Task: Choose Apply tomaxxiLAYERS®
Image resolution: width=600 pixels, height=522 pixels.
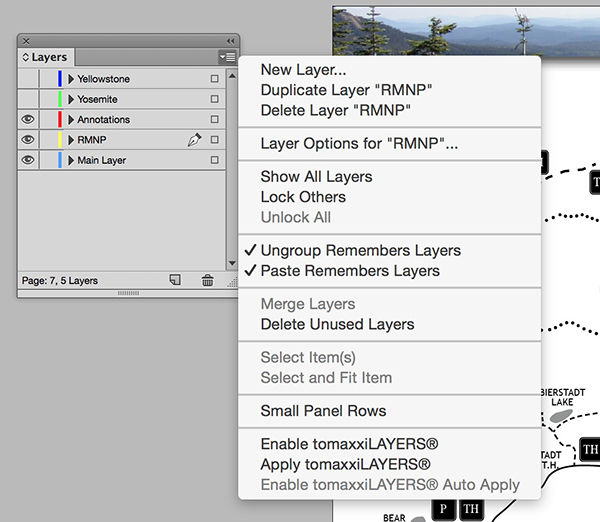Action: point(390,464)
